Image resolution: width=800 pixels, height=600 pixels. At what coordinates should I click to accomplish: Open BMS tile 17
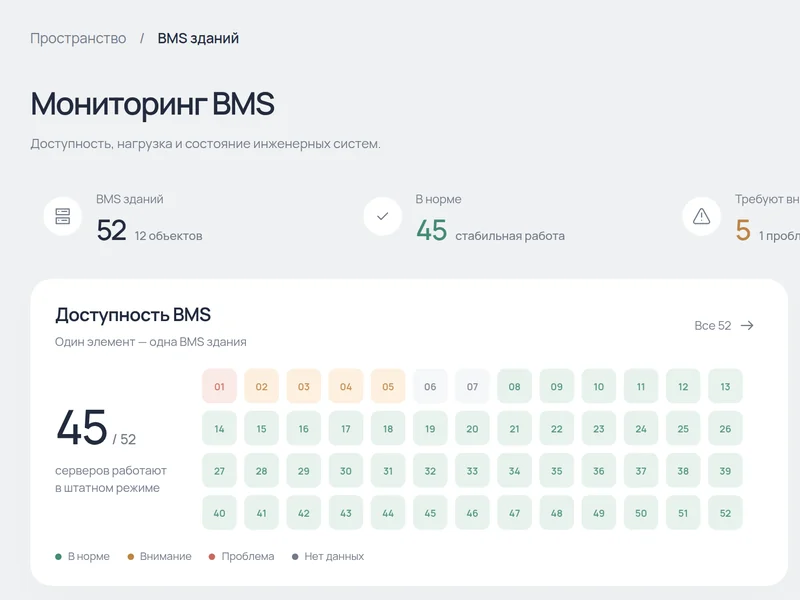tap(346, 429)
